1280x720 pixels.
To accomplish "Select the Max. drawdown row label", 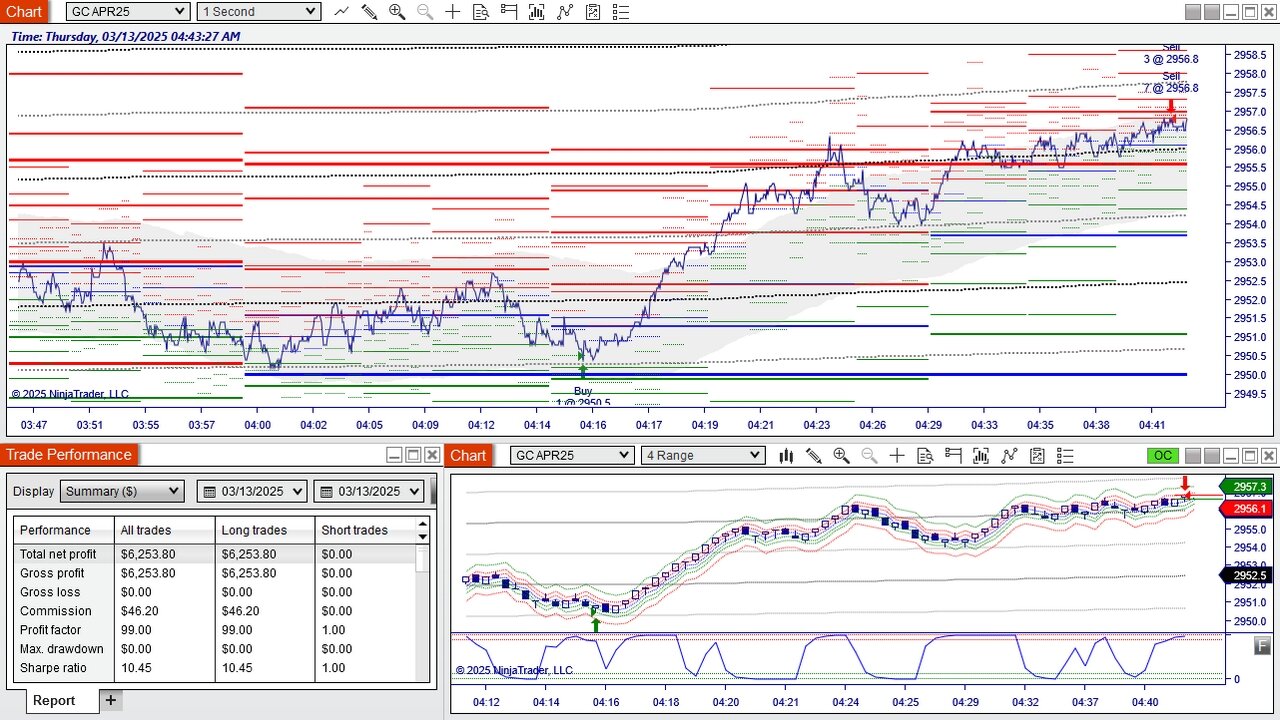I will [x=61, y=649].
